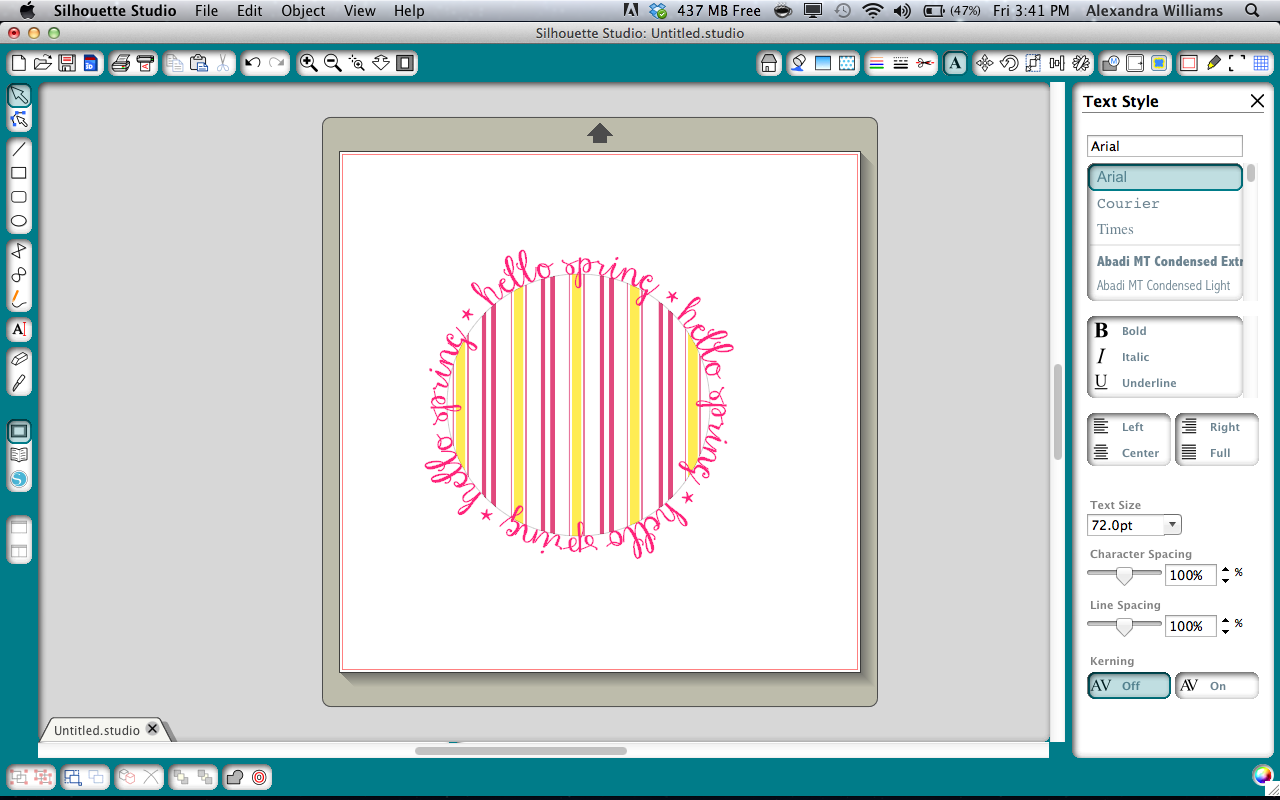The height and width of the screenshot is (800, 1280).
Task: Select the Curve shape tool
Action: pos(19,274)
